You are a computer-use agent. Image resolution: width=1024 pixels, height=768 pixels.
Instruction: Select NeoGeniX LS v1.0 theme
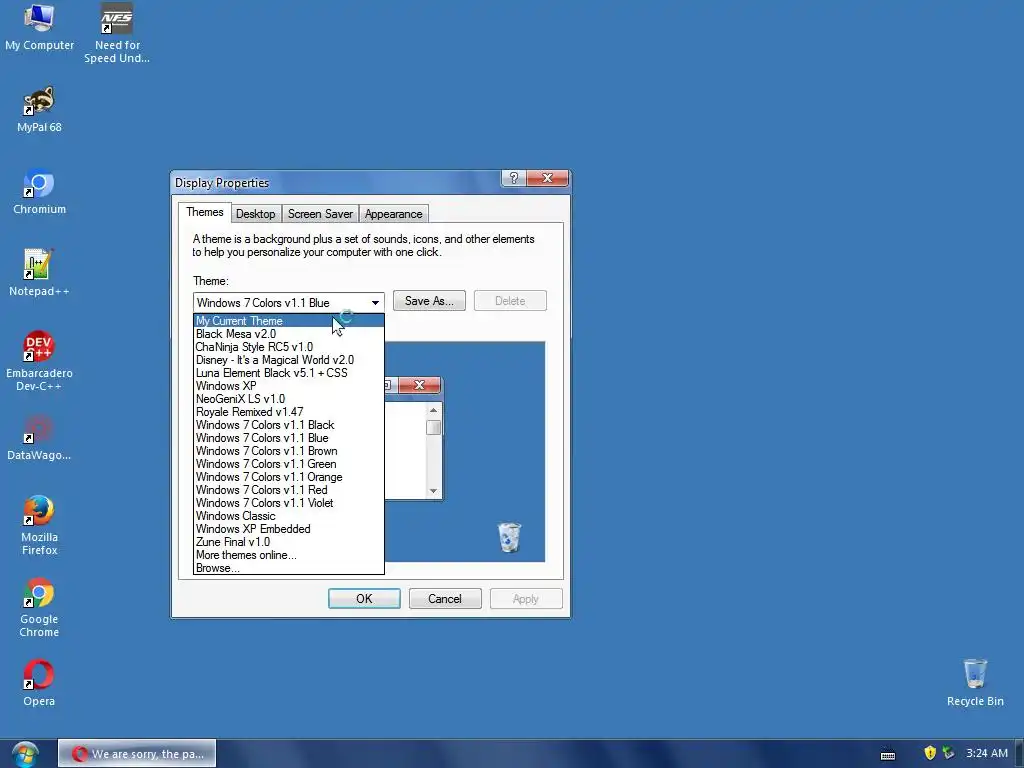point(289,399)
